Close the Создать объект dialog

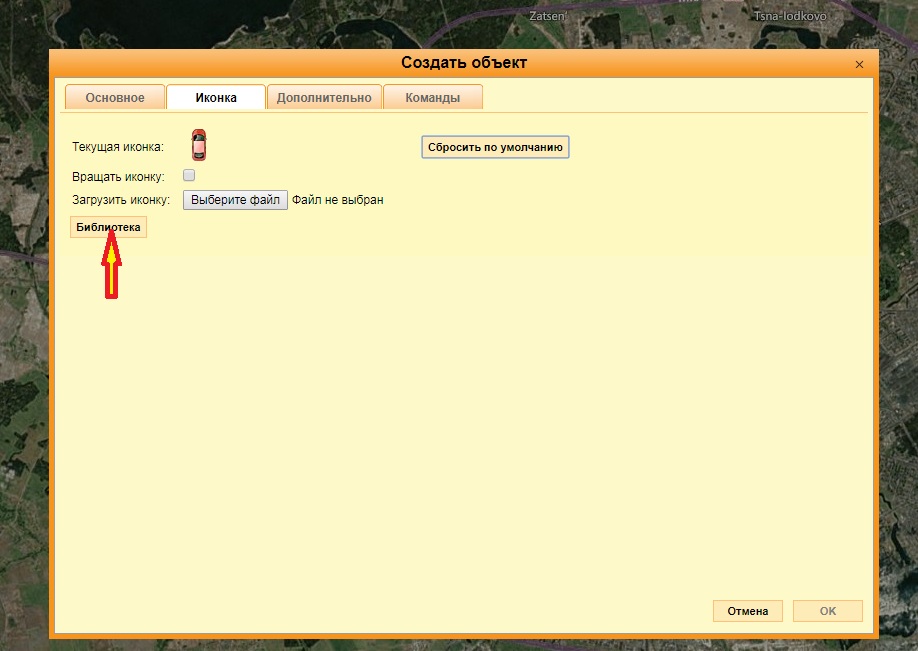point(859,64)
